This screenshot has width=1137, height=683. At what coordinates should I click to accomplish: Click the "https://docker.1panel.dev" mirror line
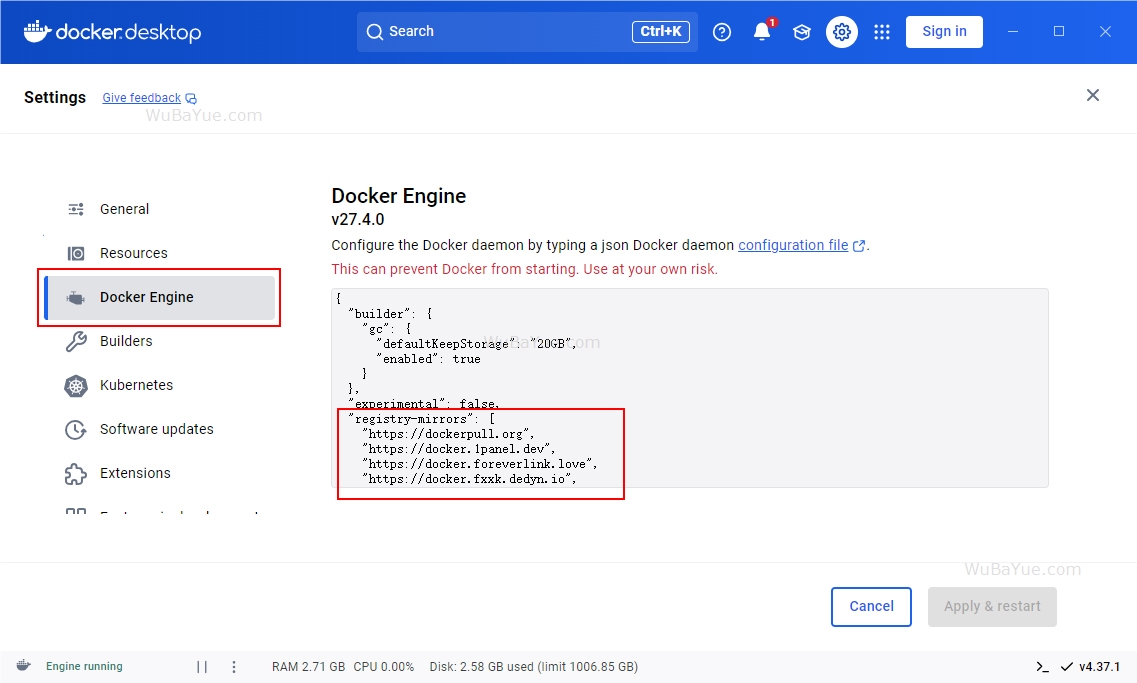(x=458, y=450)
